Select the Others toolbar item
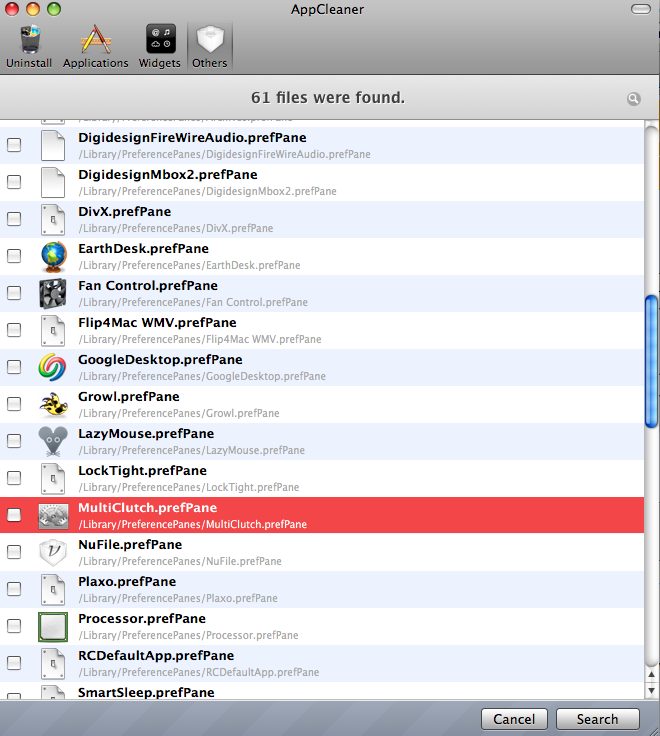 (x=209, y=46)
